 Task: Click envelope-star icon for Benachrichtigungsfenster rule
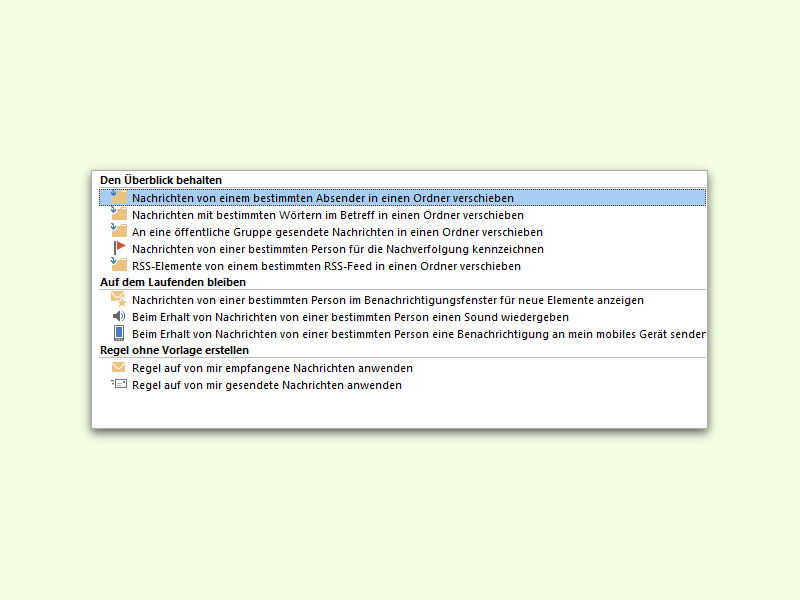click(x=119, y=299)
